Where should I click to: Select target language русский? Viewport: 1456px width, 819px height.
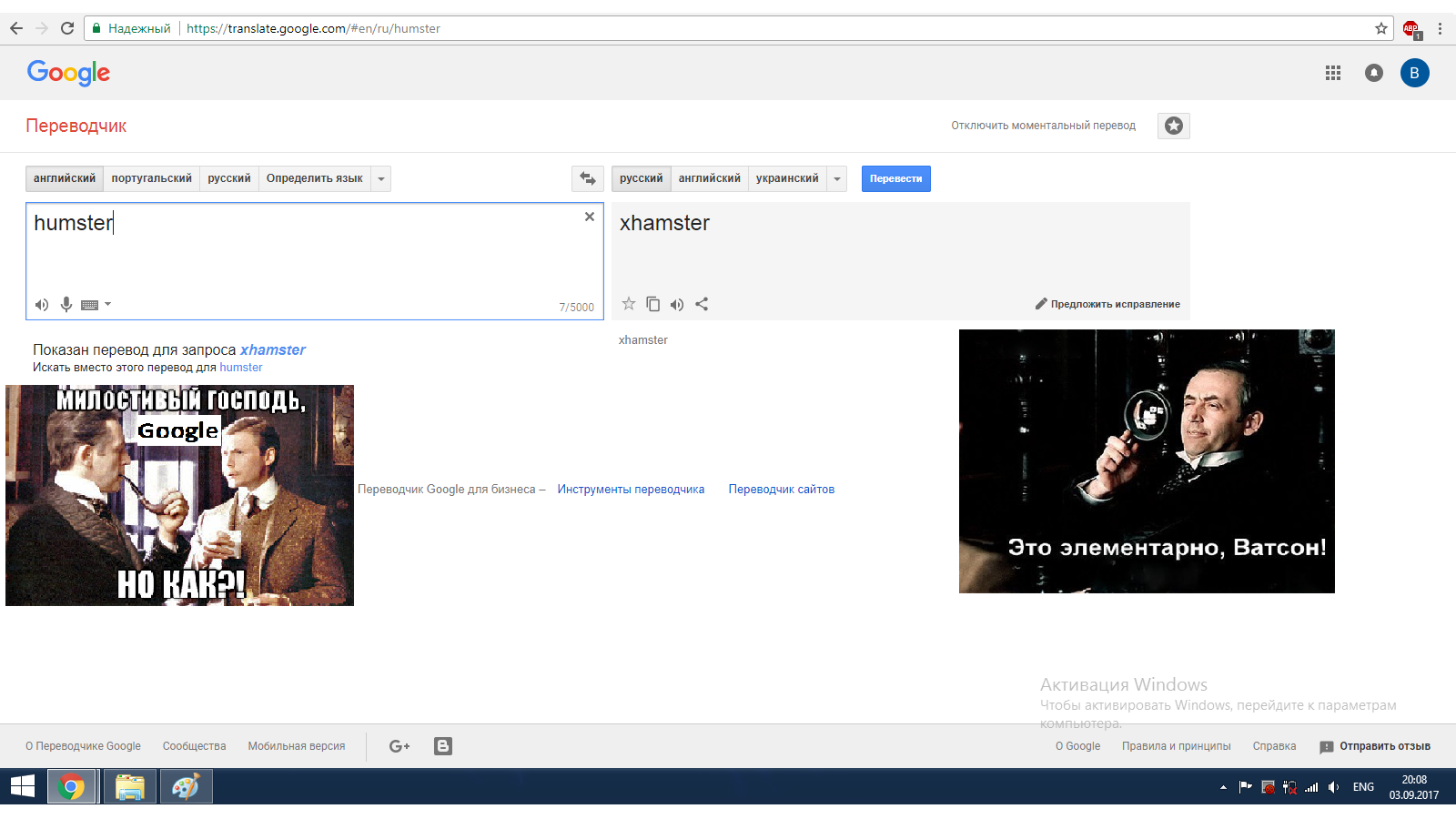coord(642,178)
